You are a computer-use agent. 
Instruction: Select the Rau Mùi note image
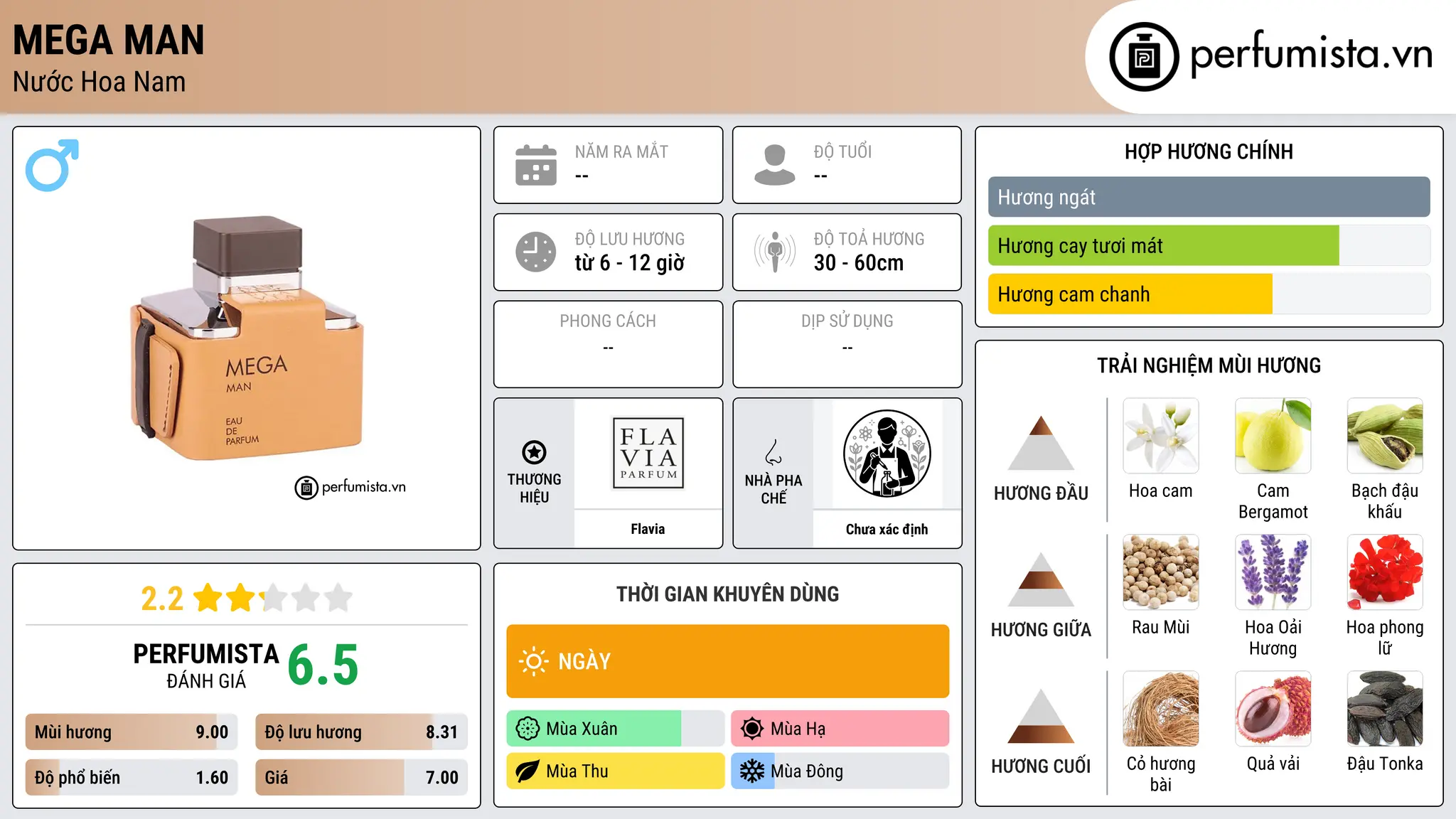pos(1161,572)
